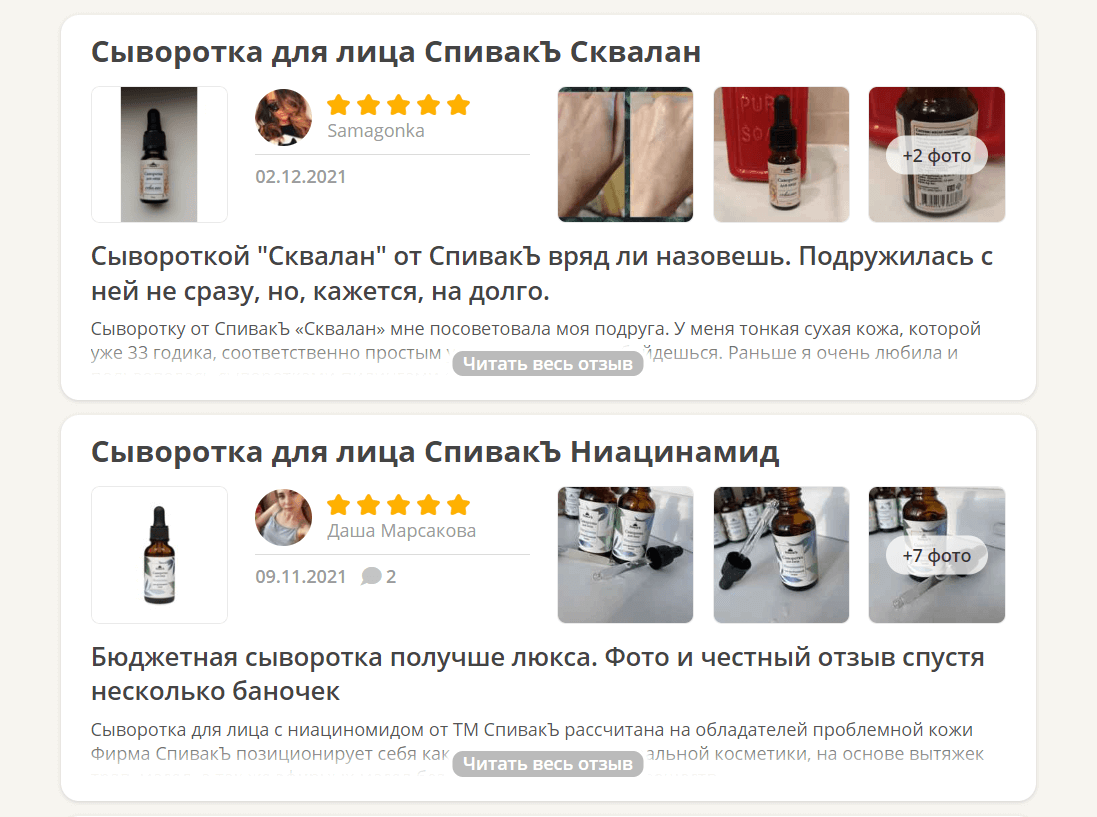Open the Сквалан serum product thumbnail
This screenshot has height=817, width=1097.
click(160, 155)
